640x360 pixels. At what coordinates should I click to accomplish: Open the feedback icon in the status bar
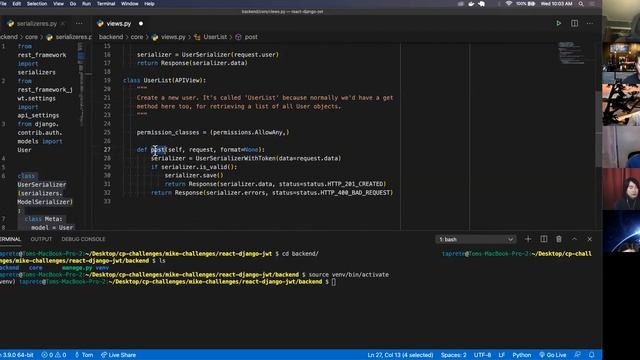[578, 355]
